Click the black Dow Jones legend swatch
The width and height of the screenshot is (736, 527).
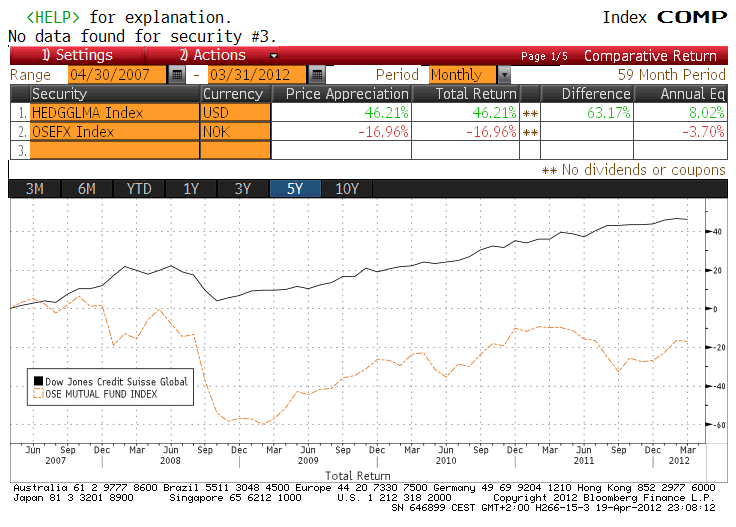point(38,381)
